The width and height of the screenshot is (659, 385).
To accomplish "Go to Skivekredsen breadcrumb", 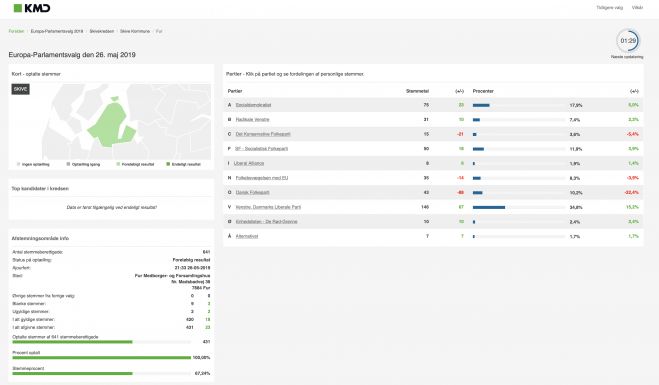I will point(101,32).
